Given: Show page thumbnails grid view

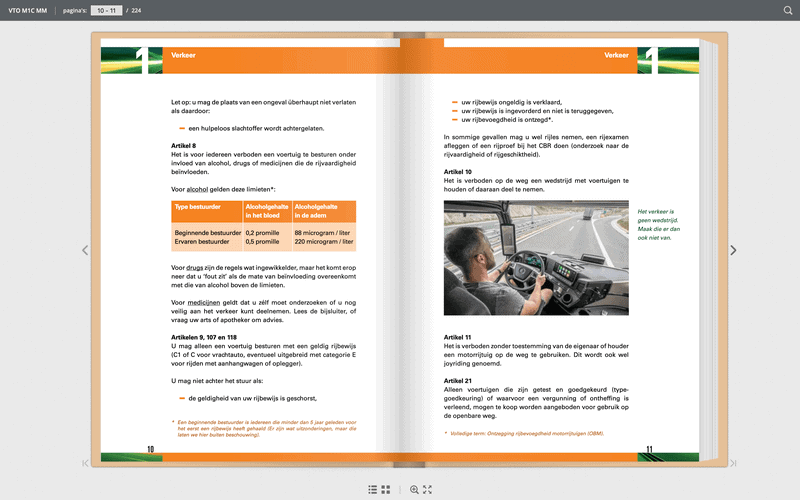Looking at the screenshot, I should pos(386,490).
